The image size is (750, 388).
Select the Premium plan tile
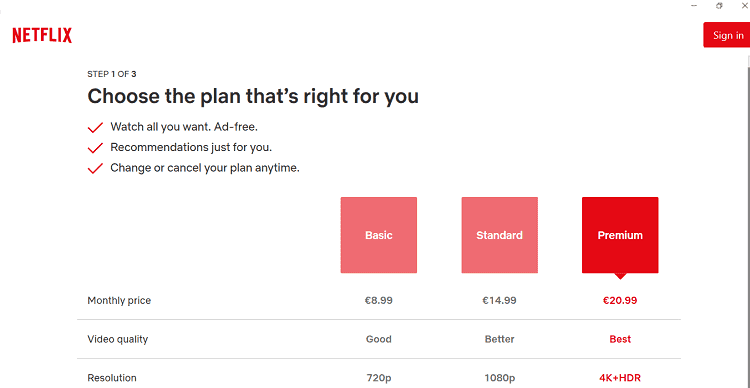point(620,235)
